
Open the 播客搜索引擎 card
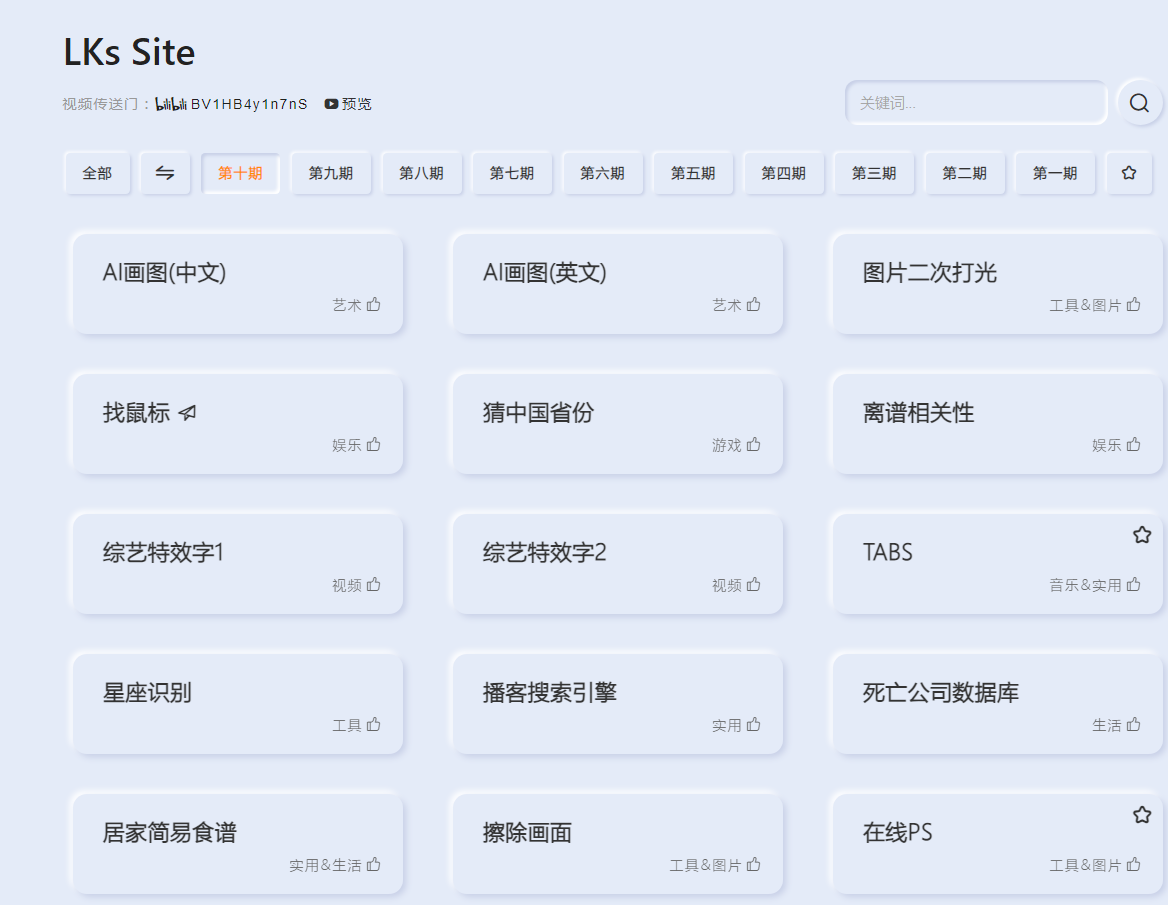(618, 704)
